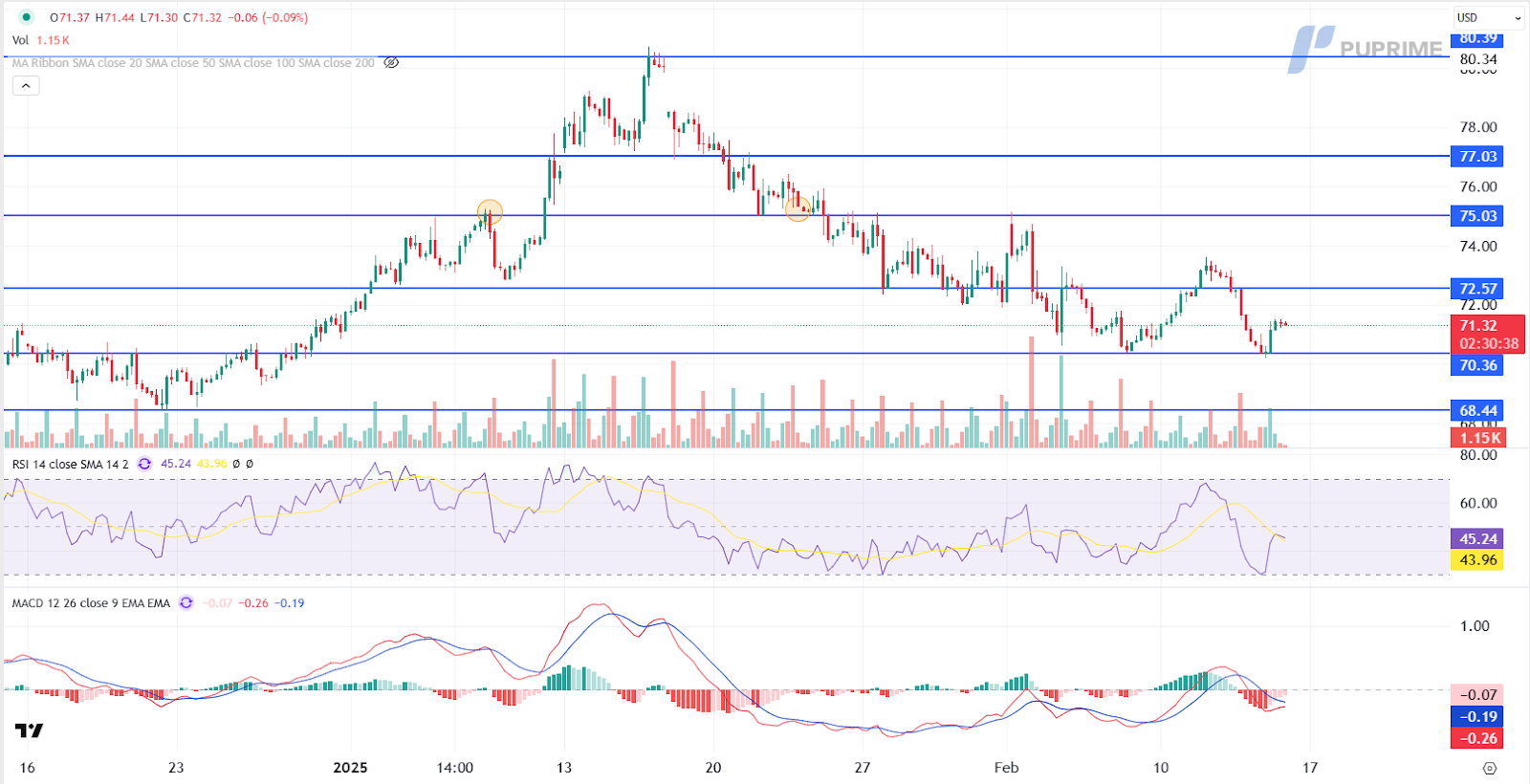The image size is (1530, 784).
Task: Click the MACD 1.00 scale value
Action: click(x=1475, y=626)
